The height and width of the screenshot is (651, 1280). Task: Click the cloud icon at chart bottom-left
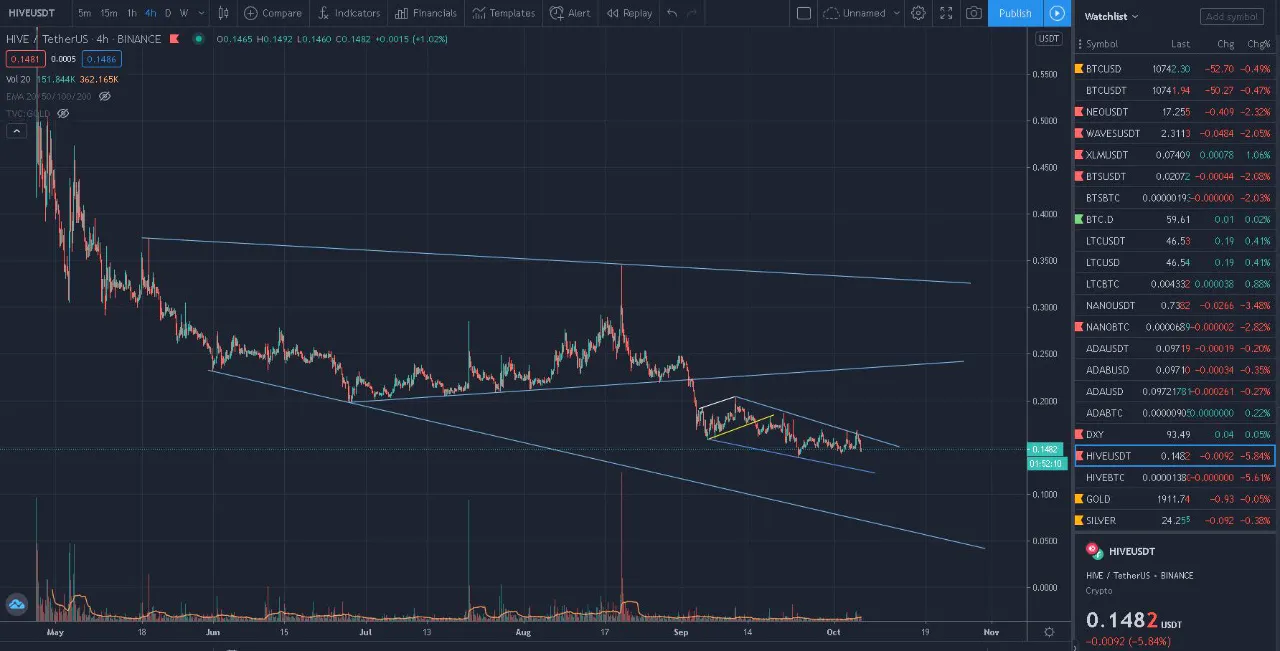(x=17, y=604)
